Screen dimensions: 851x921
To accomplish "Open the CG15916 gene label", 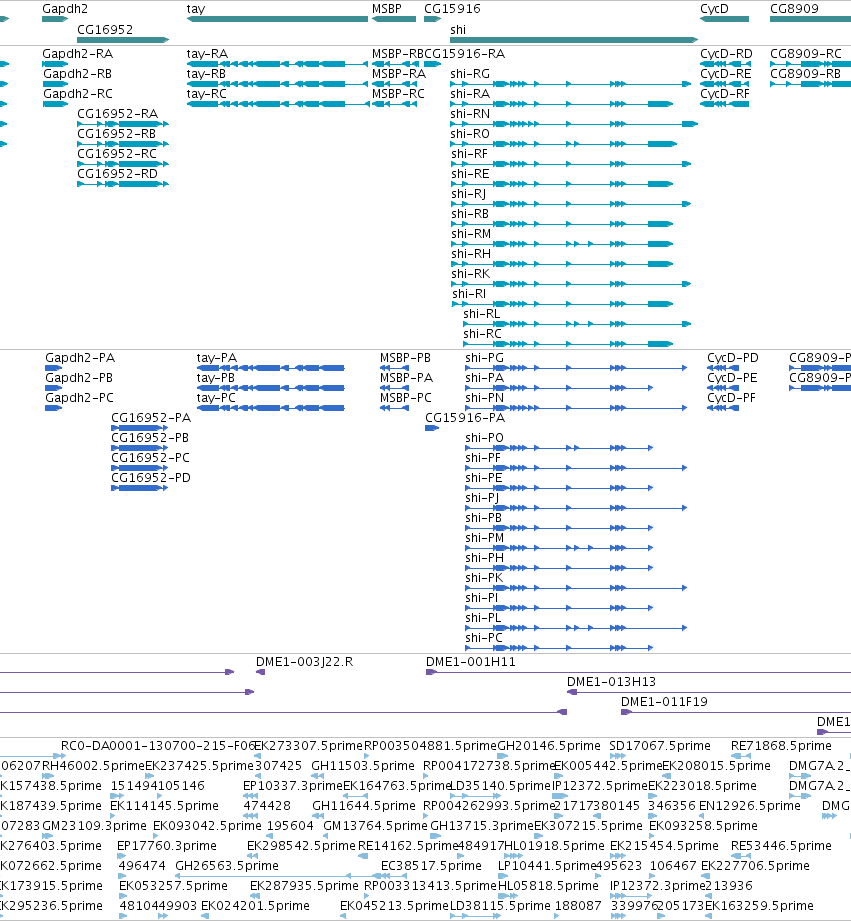I will [452, 9].
